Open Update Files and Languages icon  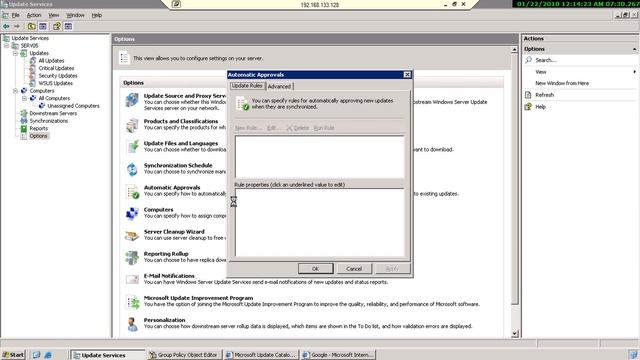(132, 147)
